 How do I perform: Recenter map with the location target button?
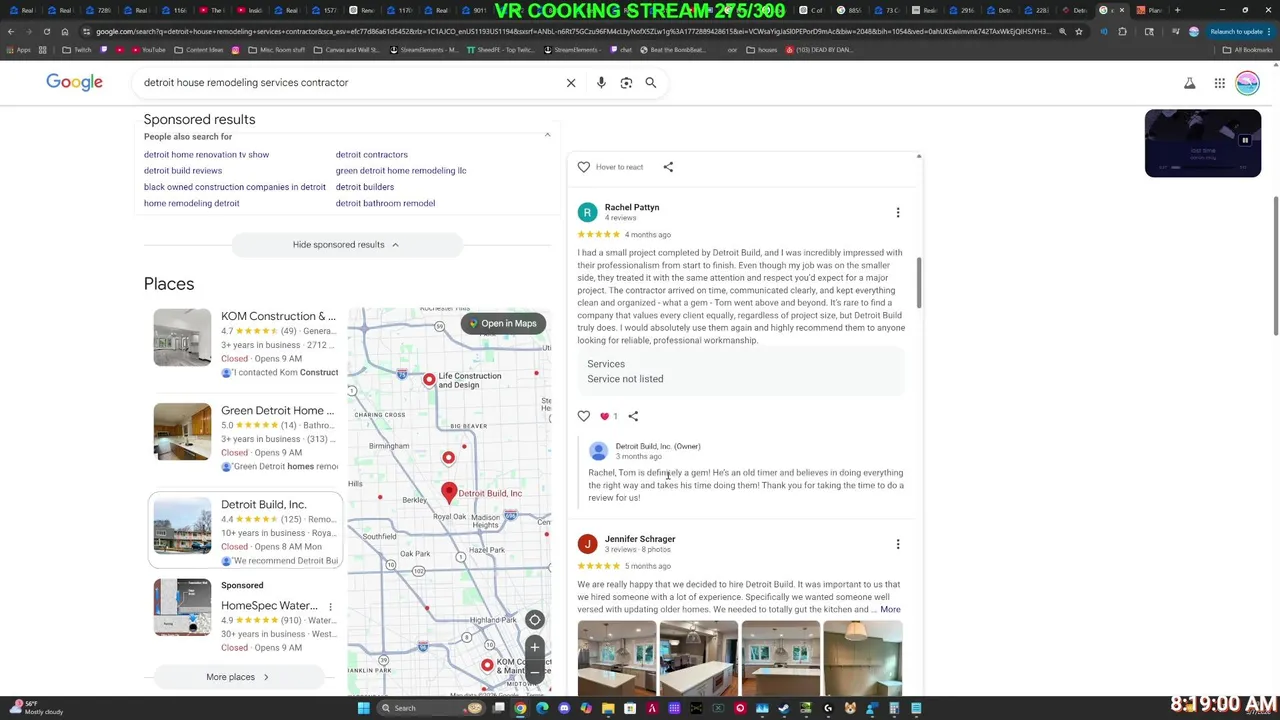(535, 620)
